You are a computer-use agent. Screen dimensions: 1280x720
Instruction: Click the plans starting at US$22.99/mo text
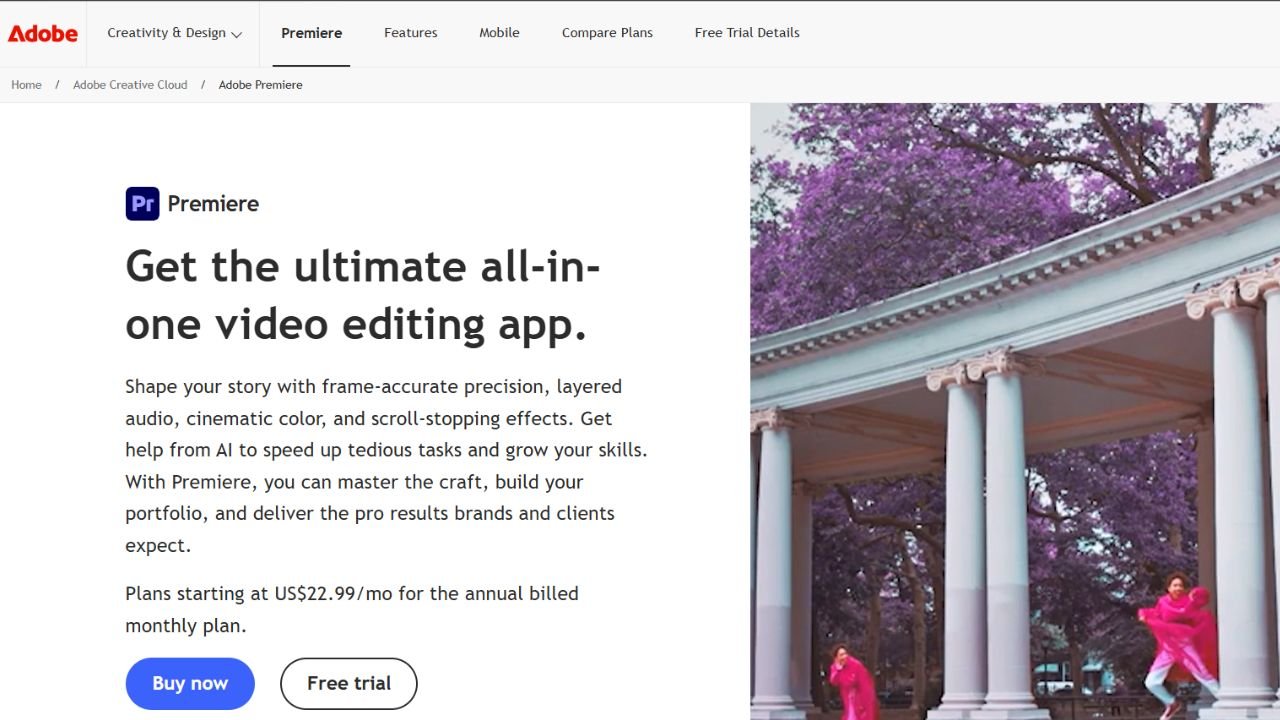(x=352, y=609)
